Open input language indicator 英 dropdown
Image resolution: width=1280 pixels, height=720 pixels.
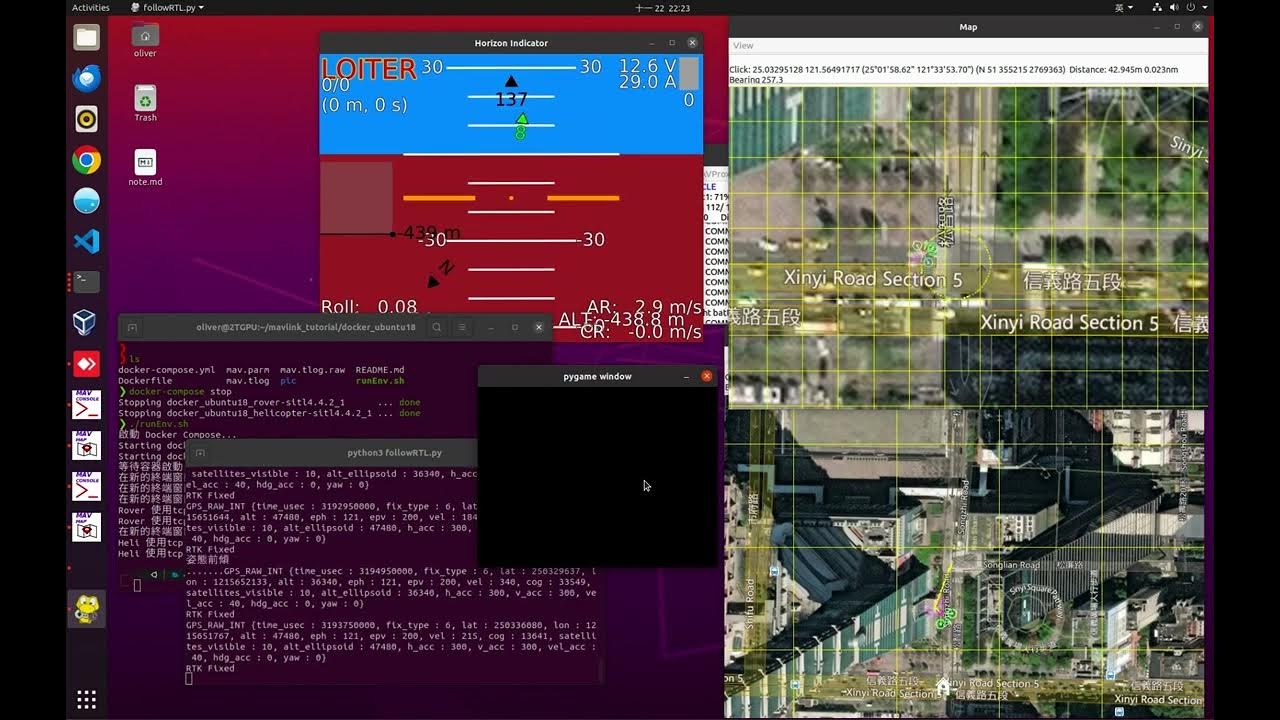[1122, 7]
